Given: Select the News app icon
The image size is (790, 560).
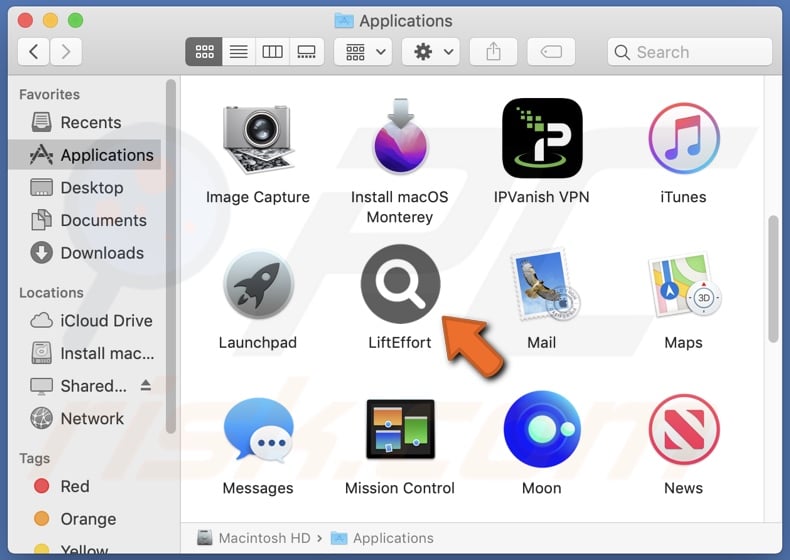Looking at the screenshot, I should [684, 429].
